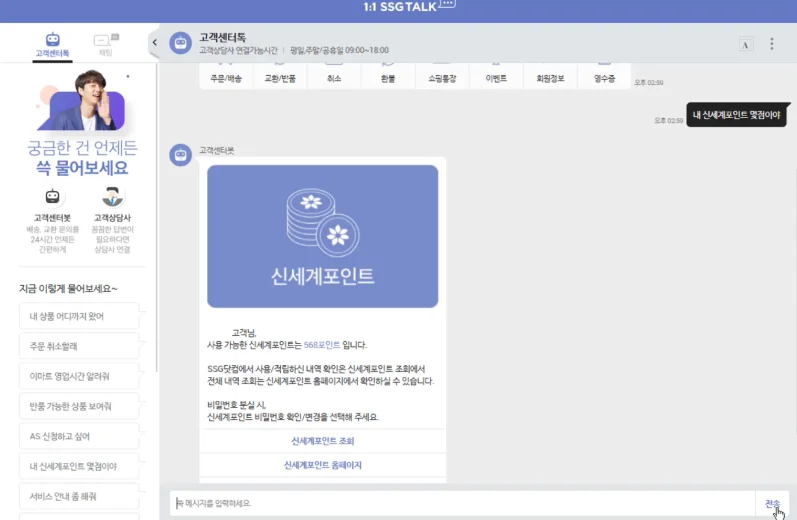The width and height of the screenshot is (797, 520).
Task: Click the 반품 가능한 상품 보여줘 suggestion
Action: click(x=79, y=406)
